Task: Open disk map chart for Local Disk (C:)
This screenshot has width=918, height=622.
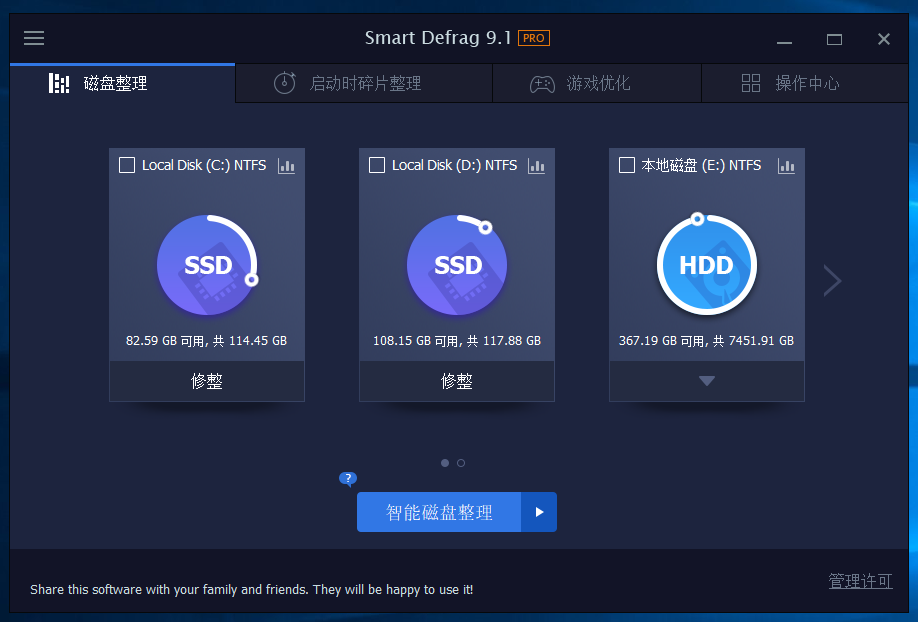Action: click(287, 166)
